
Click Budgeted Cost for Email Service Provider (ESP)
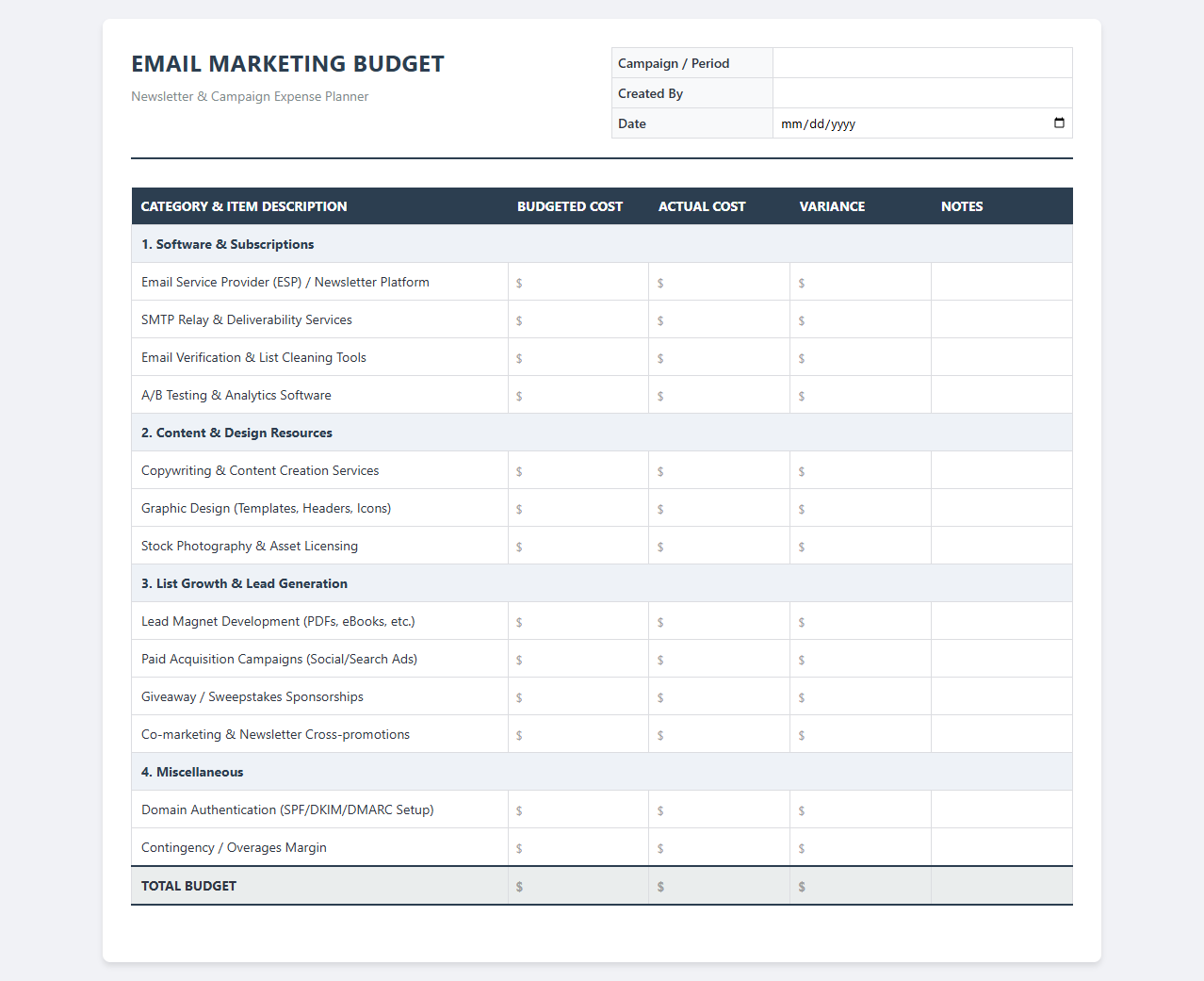click(578, 282)
